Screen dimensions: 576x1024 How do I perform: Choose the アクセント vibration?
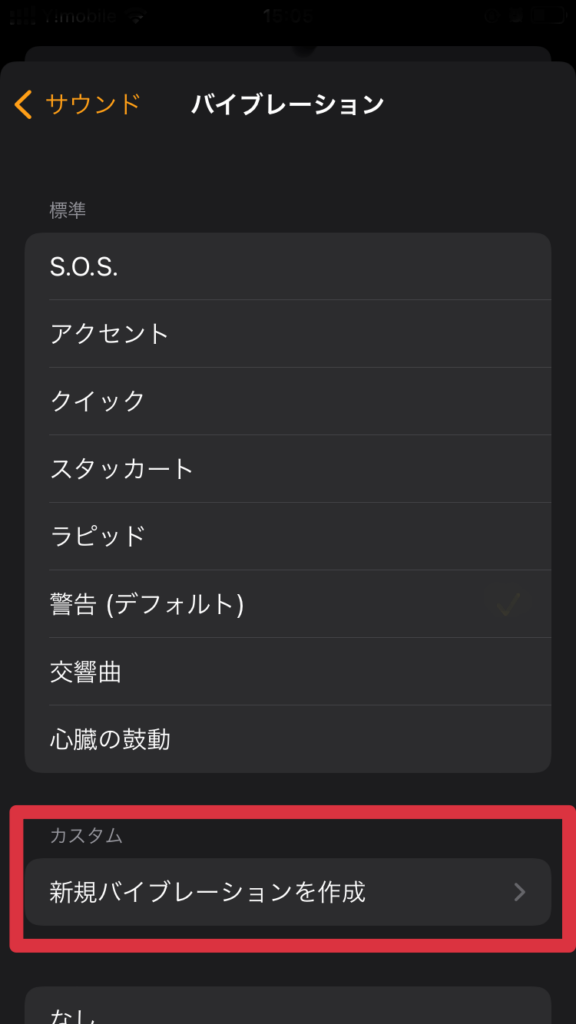pyautogui.click(x=288, y=334)
